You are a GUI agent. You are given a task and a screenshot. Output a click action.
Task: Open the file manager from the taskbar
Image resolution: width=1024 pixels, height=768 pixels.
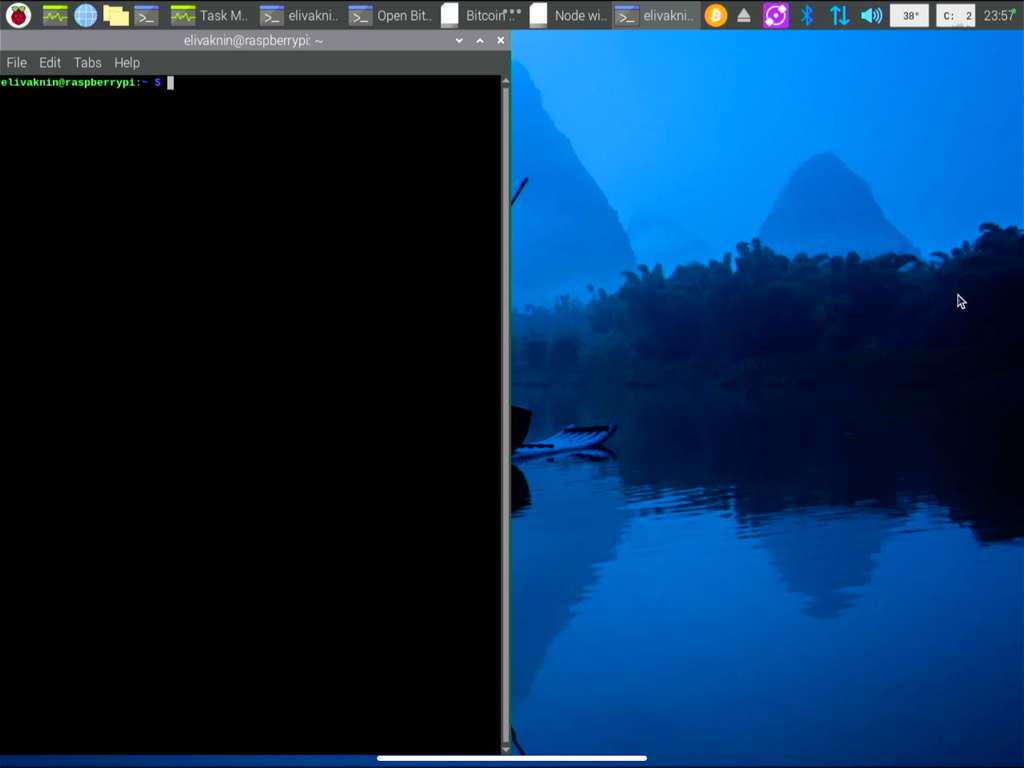click(118, 15)
